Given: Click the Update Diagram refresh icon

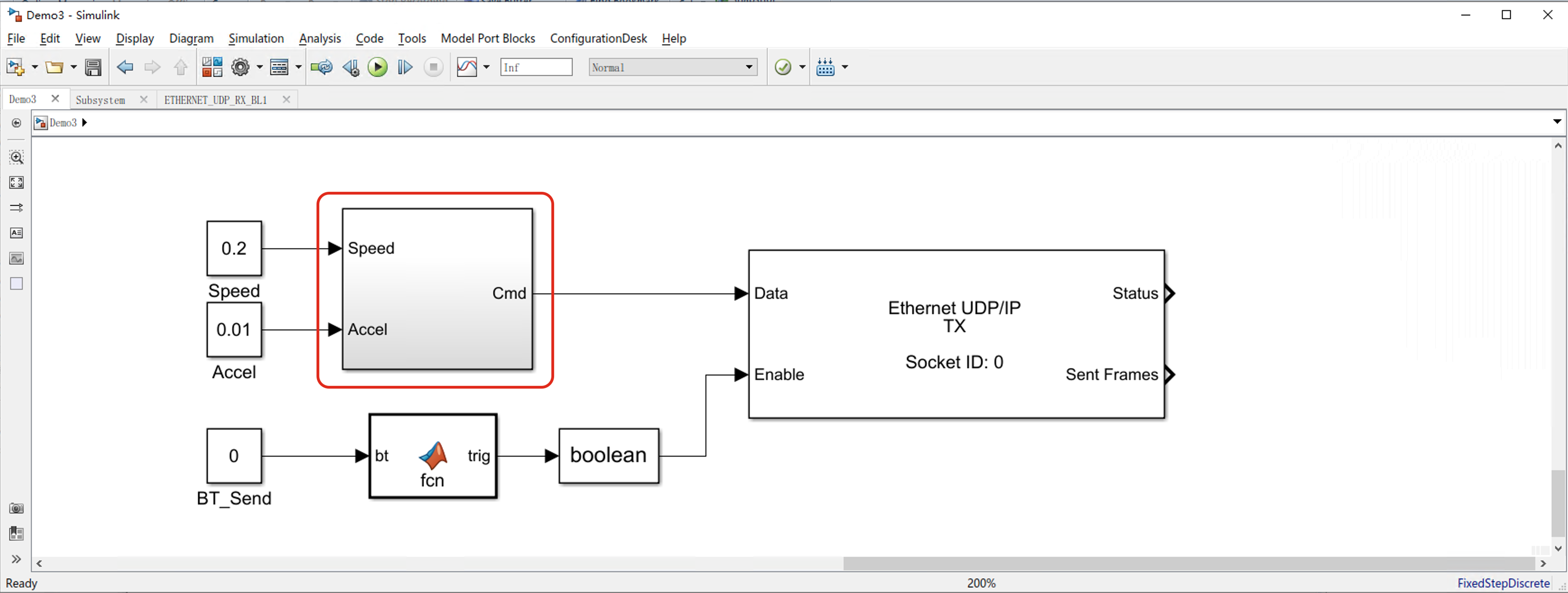Looking at the screenshot, I should (322, 67).
